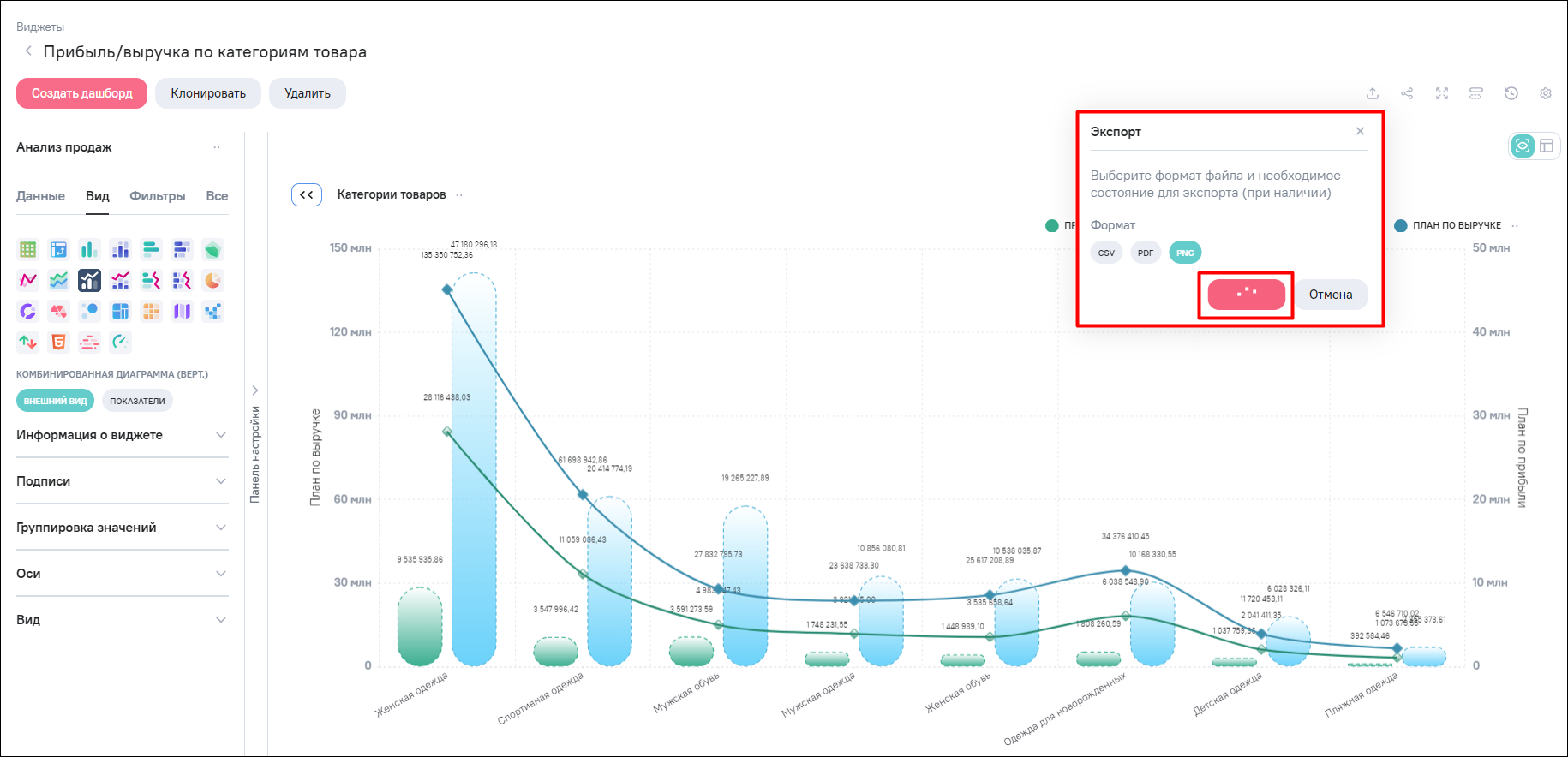The height and width of the screenshot is (757, 1568).
Task: Choose the stacked horizontal bar chart icon
Action: pyautogui.click(x=182, y=249)
